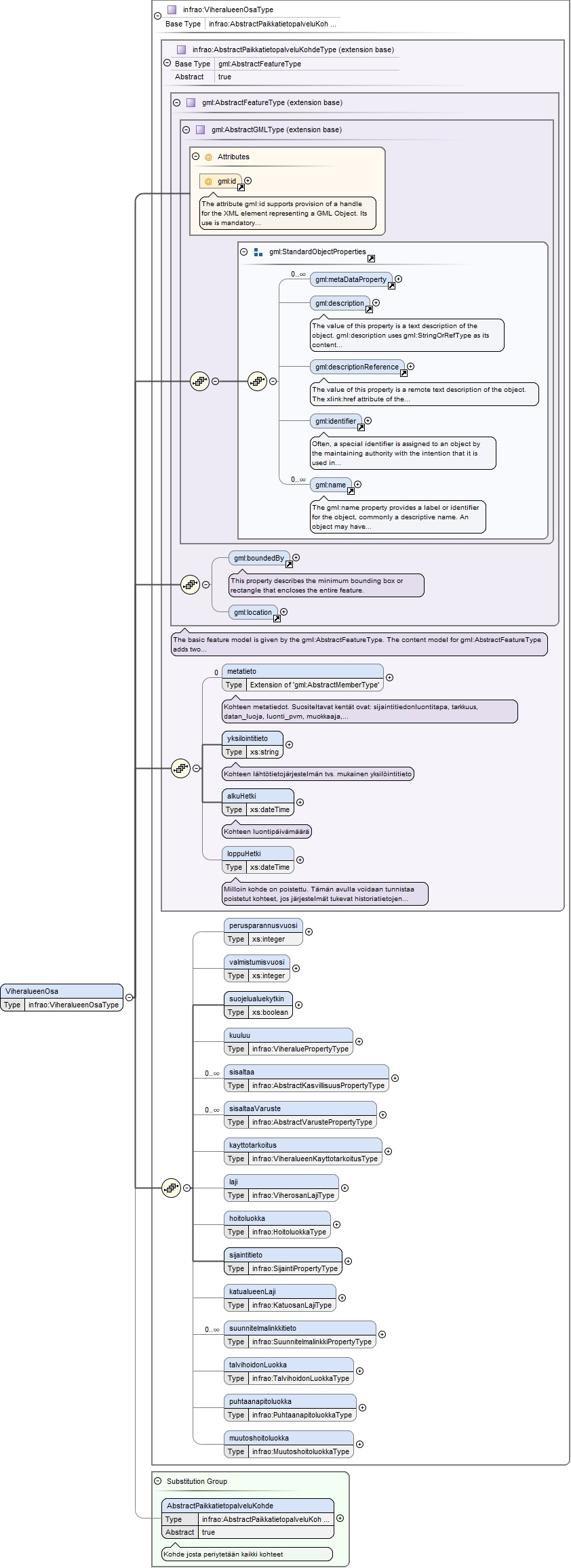Select the muutoshoitoluokka element
571x1568 pixels.
[289, 1445]
